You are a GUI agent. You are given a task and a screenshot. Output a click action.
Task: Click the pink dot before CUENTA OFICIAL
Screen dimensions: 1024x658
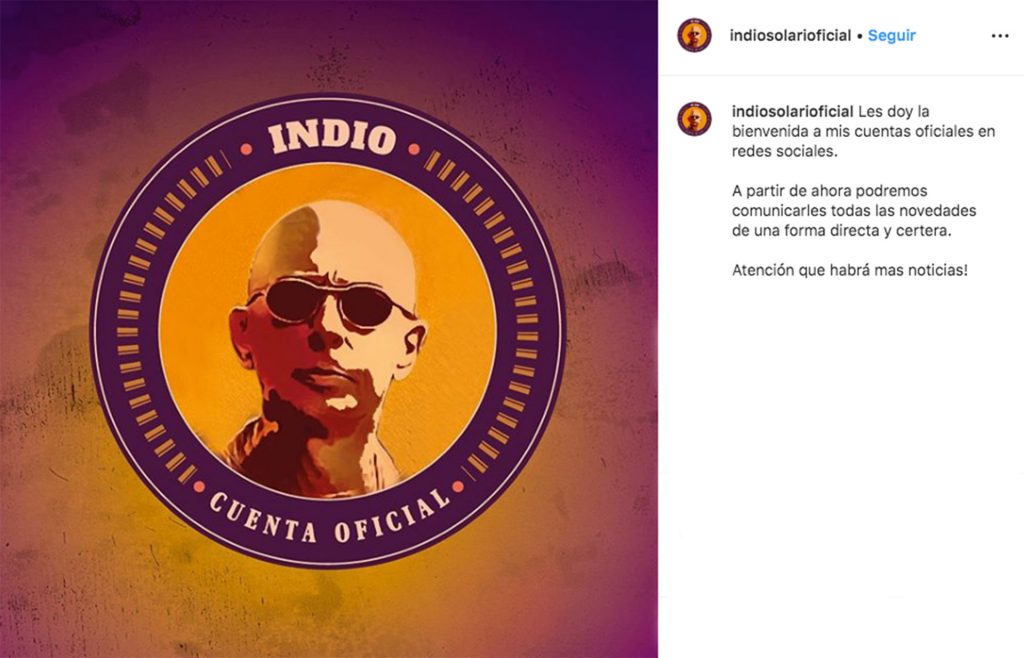[199, 487]
